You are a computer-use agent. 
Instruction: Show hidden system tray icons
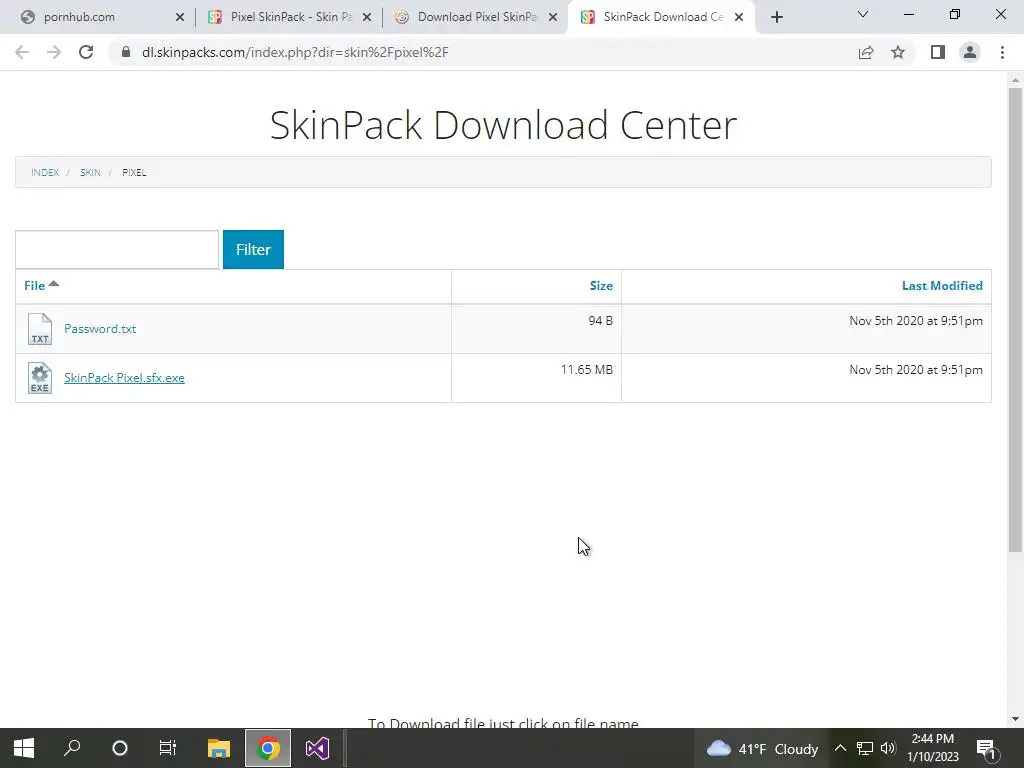(x=840, y=748)
